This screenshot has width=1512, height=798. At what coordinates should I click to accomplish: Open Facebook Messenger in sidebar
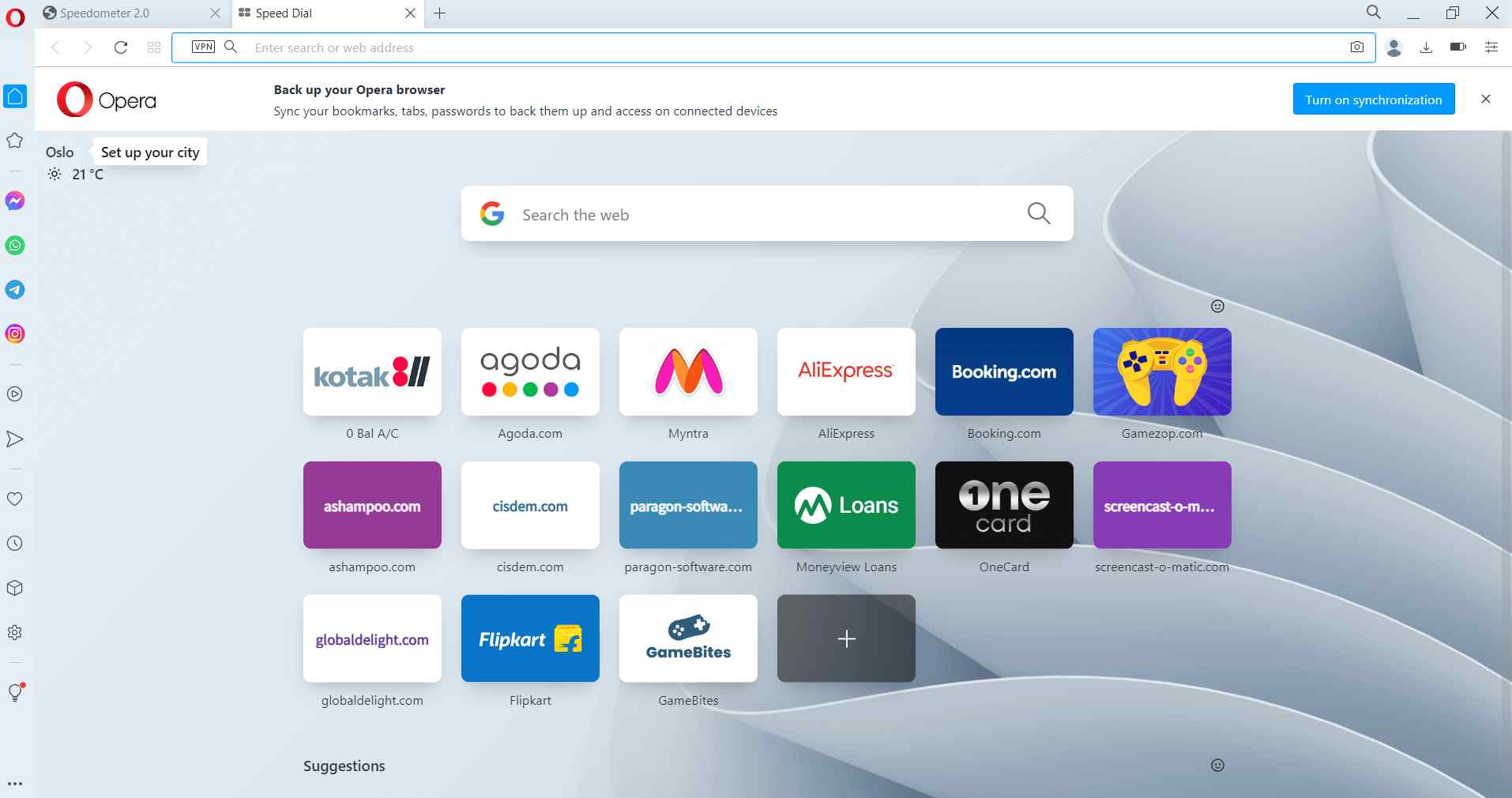pyautogui.click(x=15, y=201)
